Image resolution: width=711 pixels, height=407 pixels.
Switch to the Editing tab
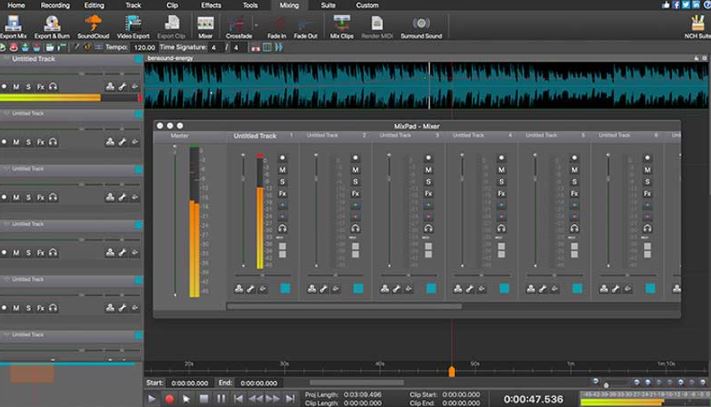pyautogui.click(x=94, y=5)
